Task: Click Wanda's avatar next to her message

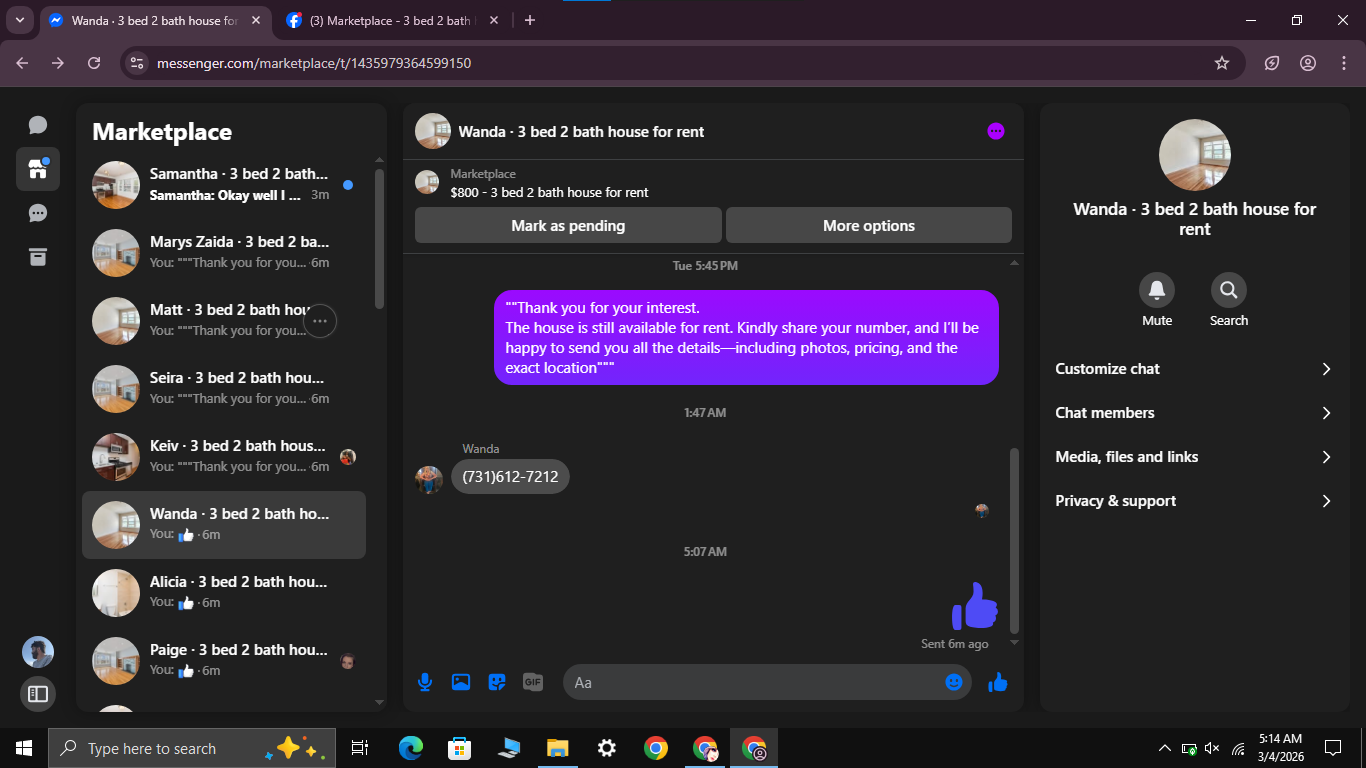Action: (429, 480)
